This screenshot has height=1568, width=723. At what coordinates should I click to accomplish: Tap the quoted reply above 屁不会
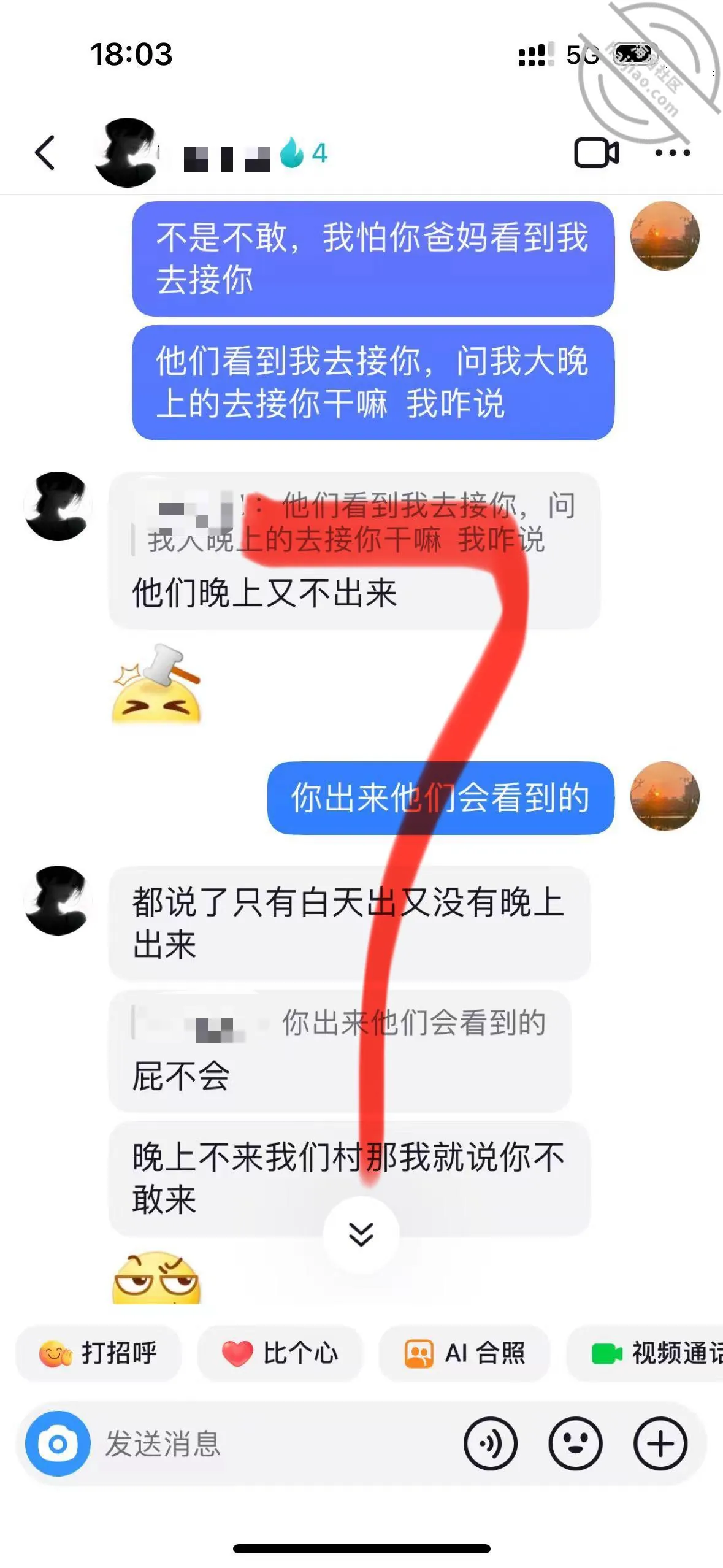tap(339, 1023)
